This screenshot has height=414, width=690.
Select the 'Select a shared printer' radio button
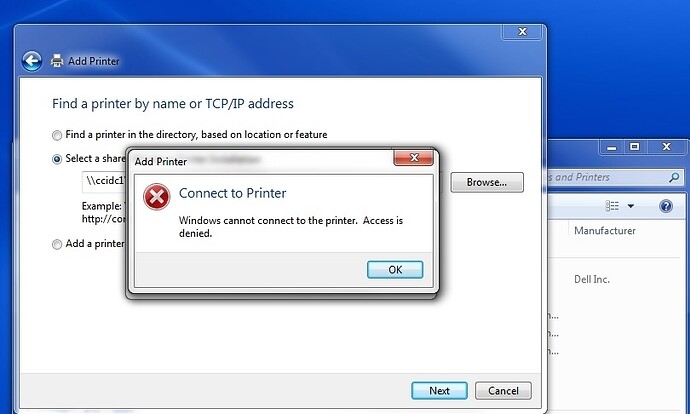pos(57,159)
